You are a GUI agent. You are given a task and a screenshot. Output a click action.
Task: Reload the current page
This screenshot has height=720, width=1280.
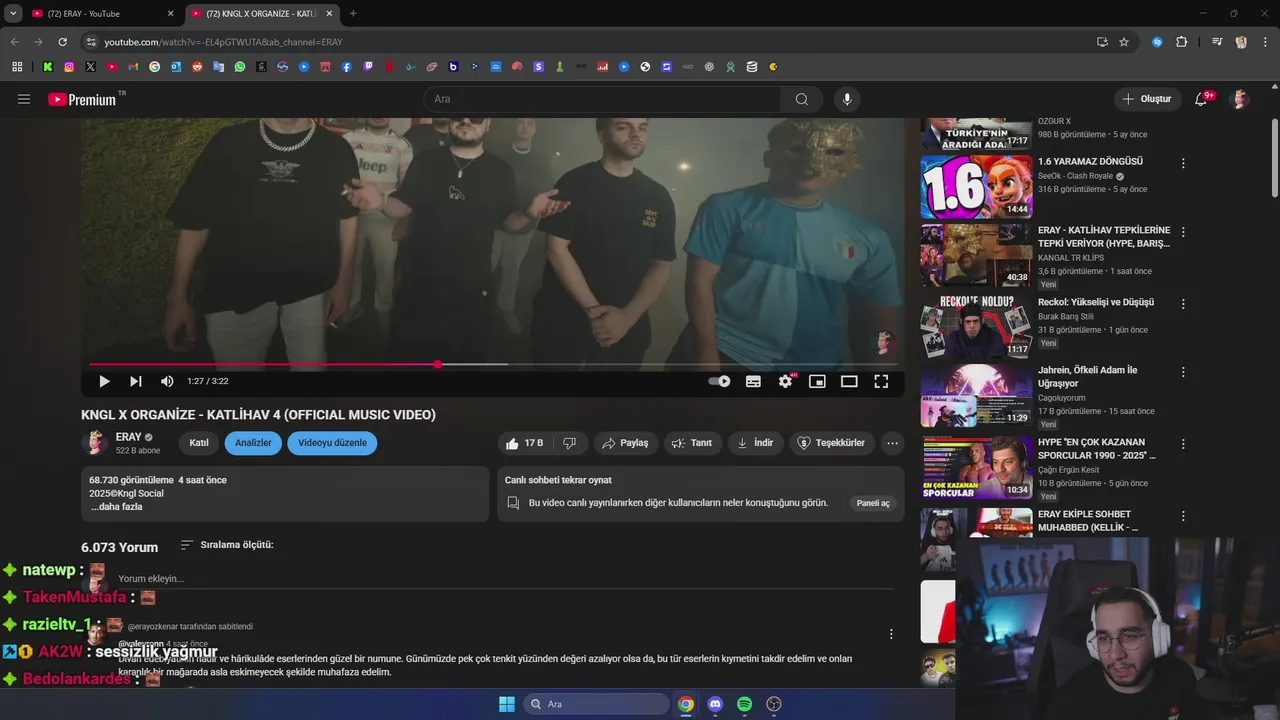[62, 42]
